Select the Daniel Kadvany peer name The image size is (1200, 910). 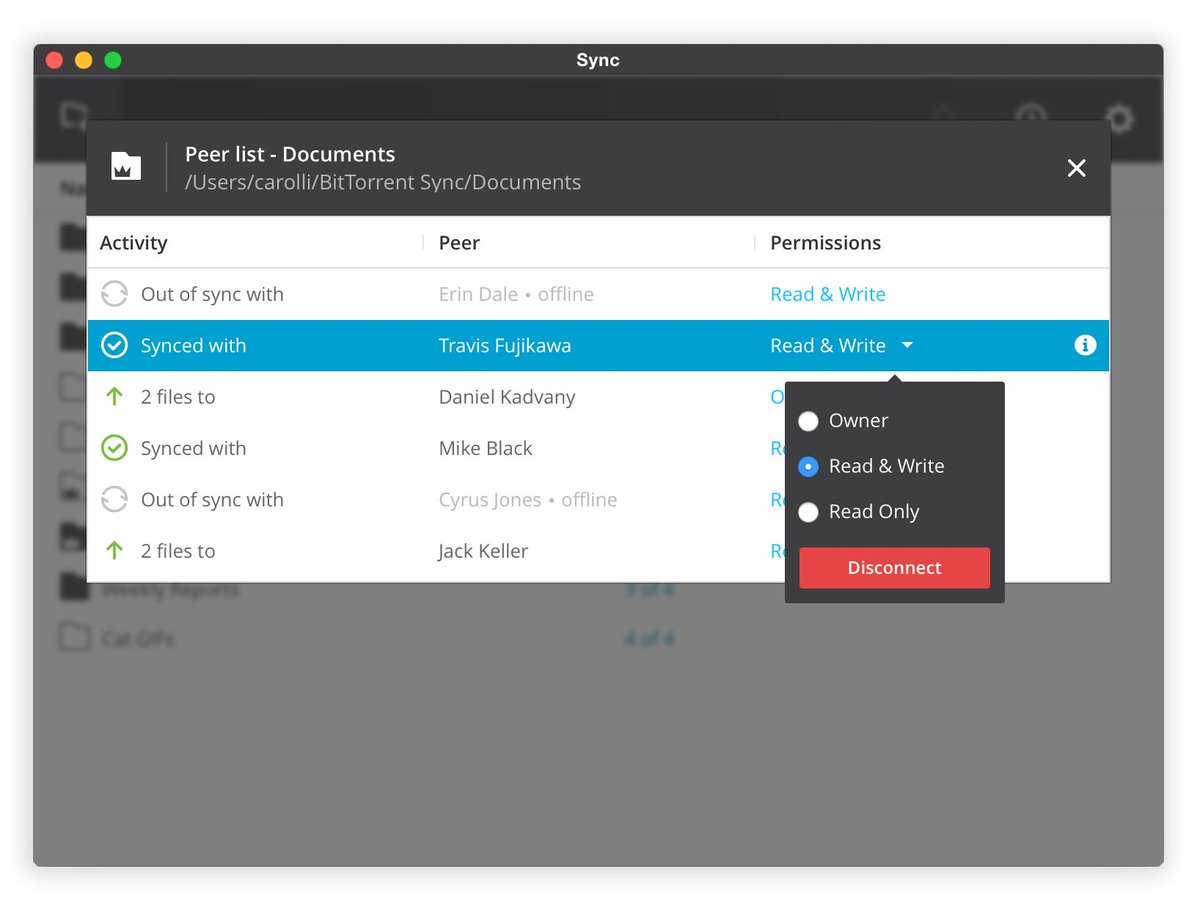507,397
